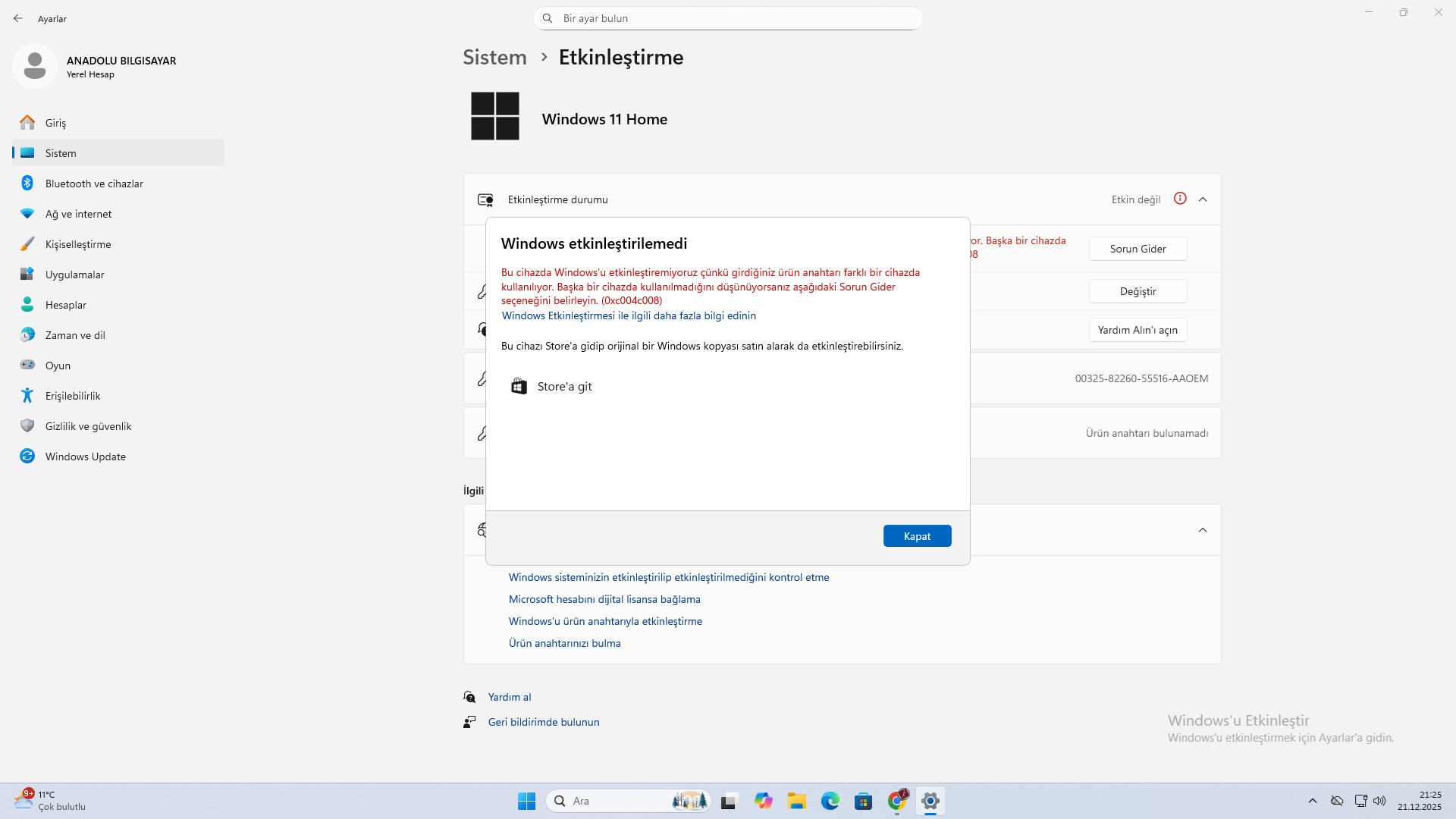Open Windows Update settings
This screenshot has width=1456, height=819.
[x=118, y=457]
